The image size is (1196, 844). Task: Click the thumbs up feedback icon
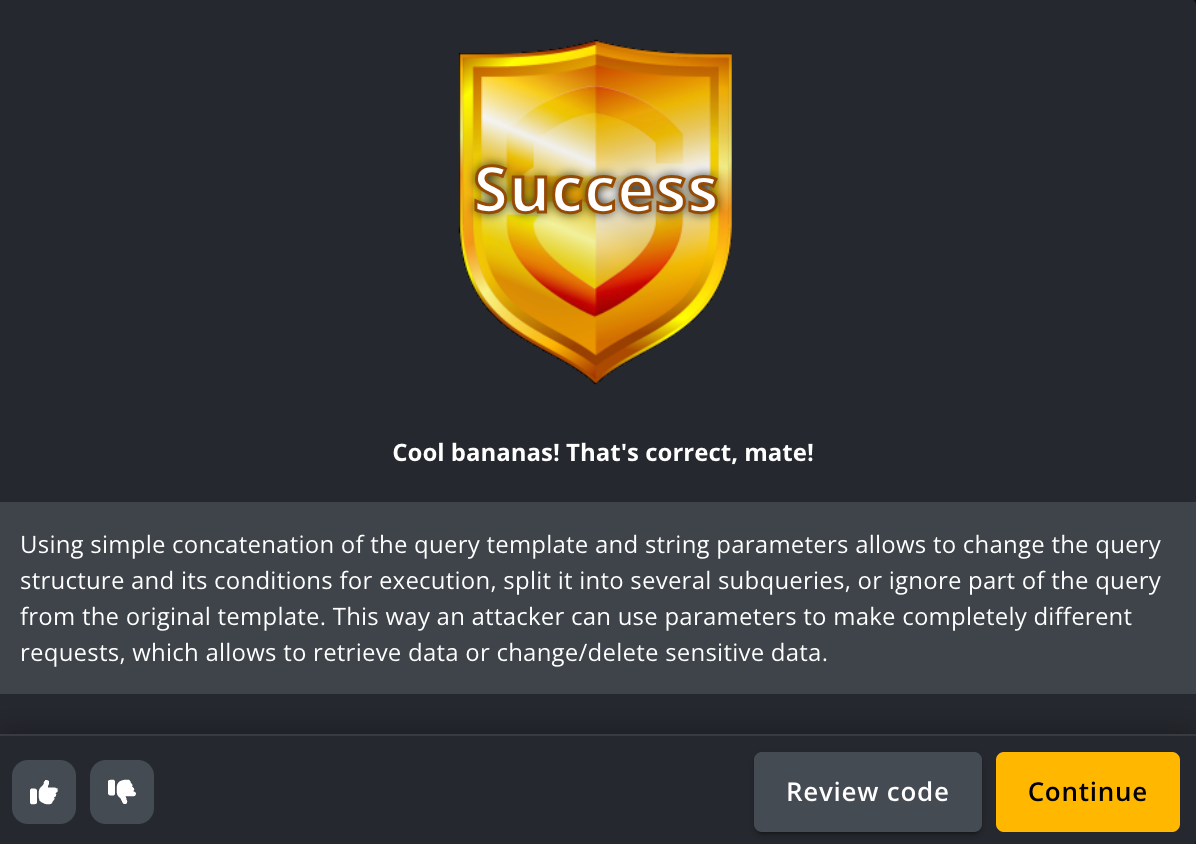pos(44,792)
